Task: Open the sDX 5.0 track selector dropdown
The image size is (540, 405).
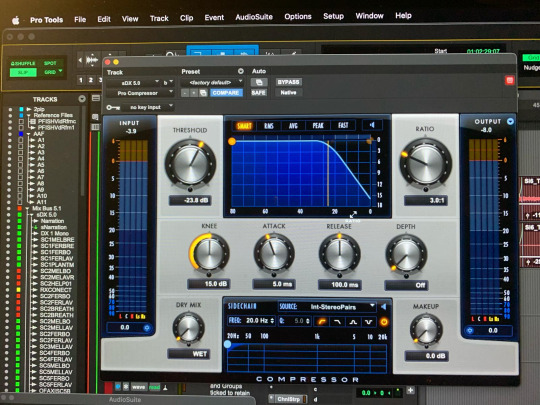Action: 133,83
